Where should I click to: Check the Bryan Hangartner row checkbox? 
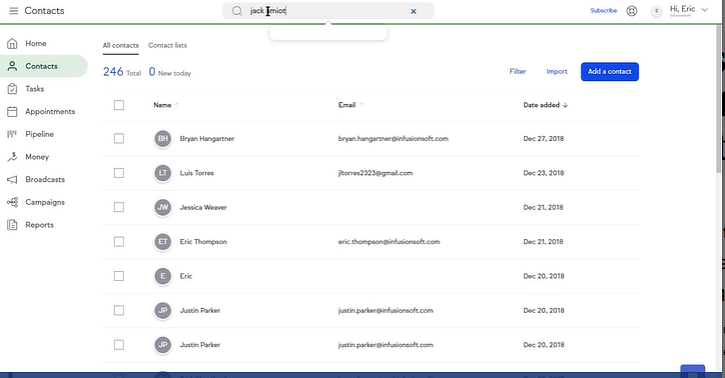point(119,138)
